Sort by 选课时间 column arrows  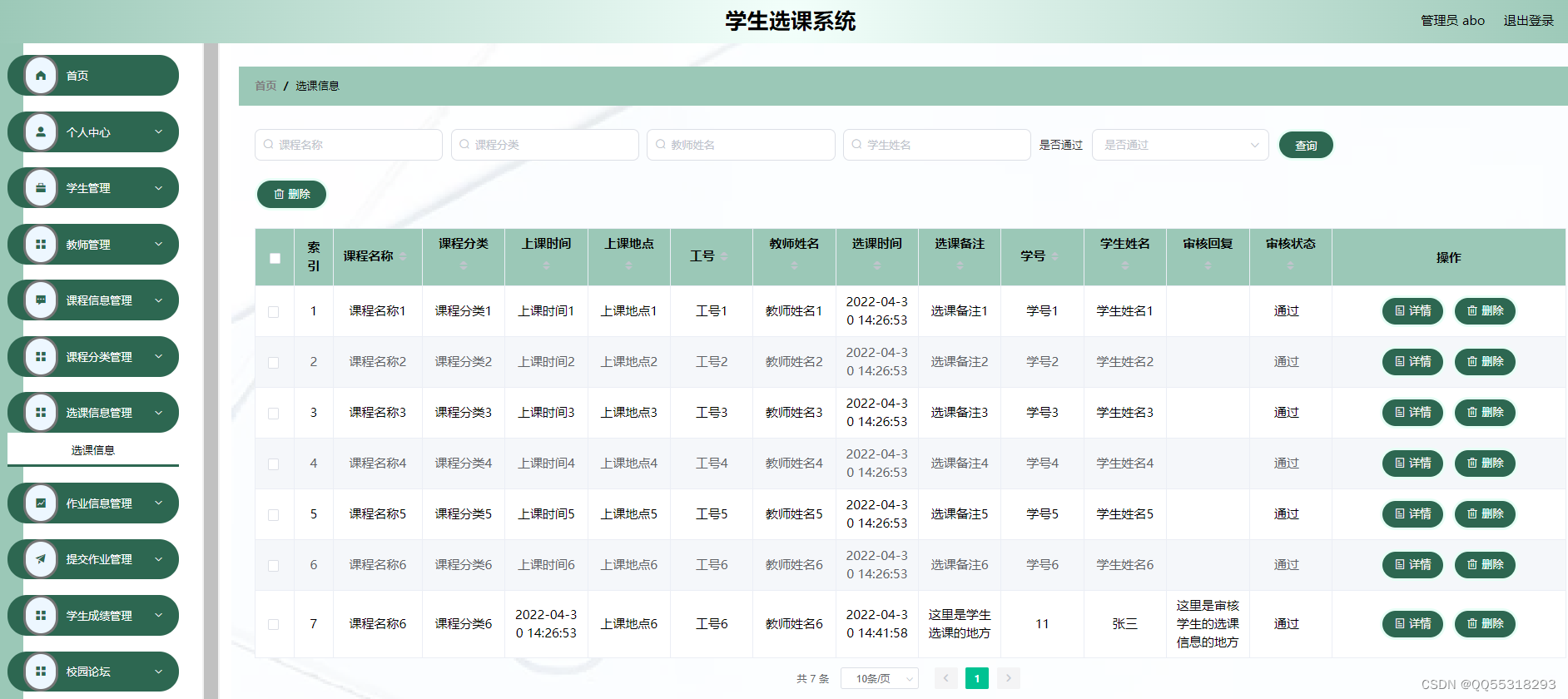pos(877,265)
